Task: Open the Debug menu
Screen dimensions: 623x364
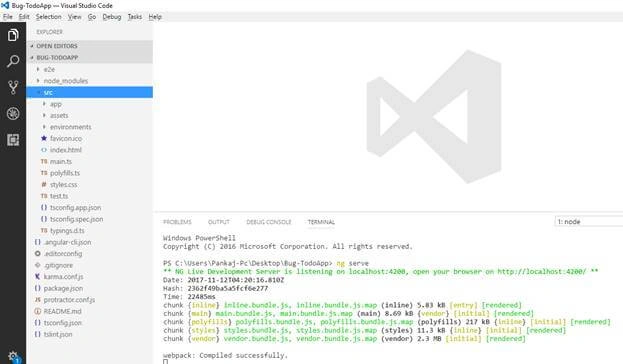Action: pyautogui.click(x=112, y=17)
